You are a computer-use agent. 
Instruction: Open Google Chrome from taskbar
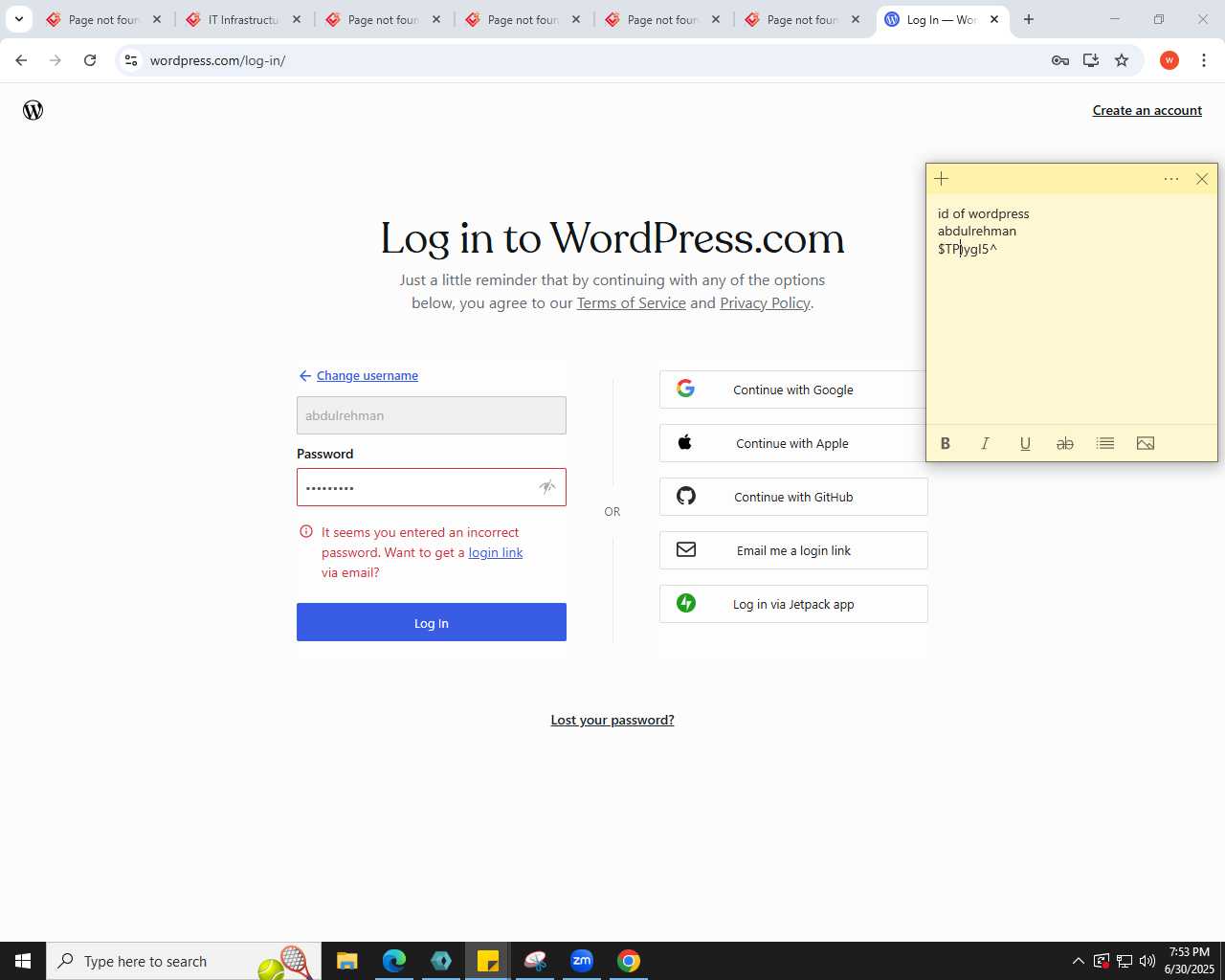tap(629, 961)
